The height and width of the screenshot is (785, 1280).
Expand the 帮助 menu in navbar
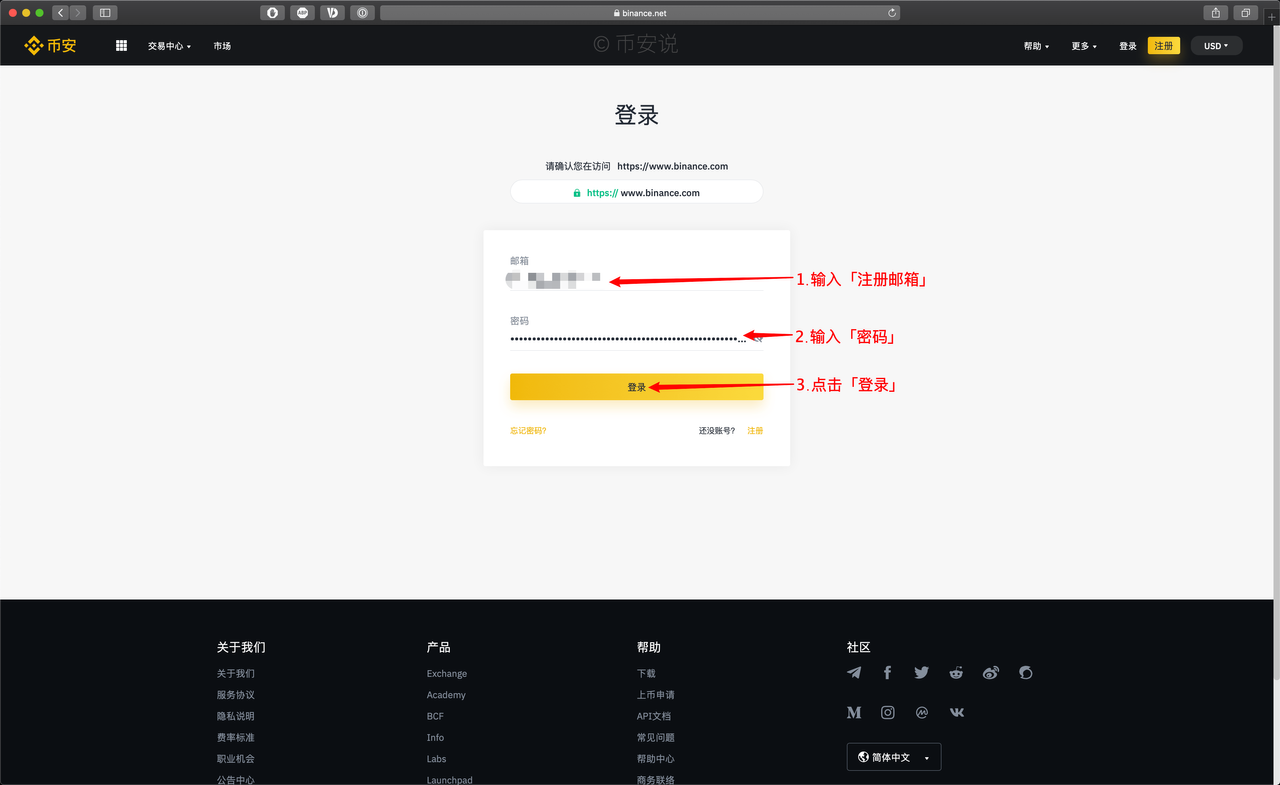[1036, 46]
